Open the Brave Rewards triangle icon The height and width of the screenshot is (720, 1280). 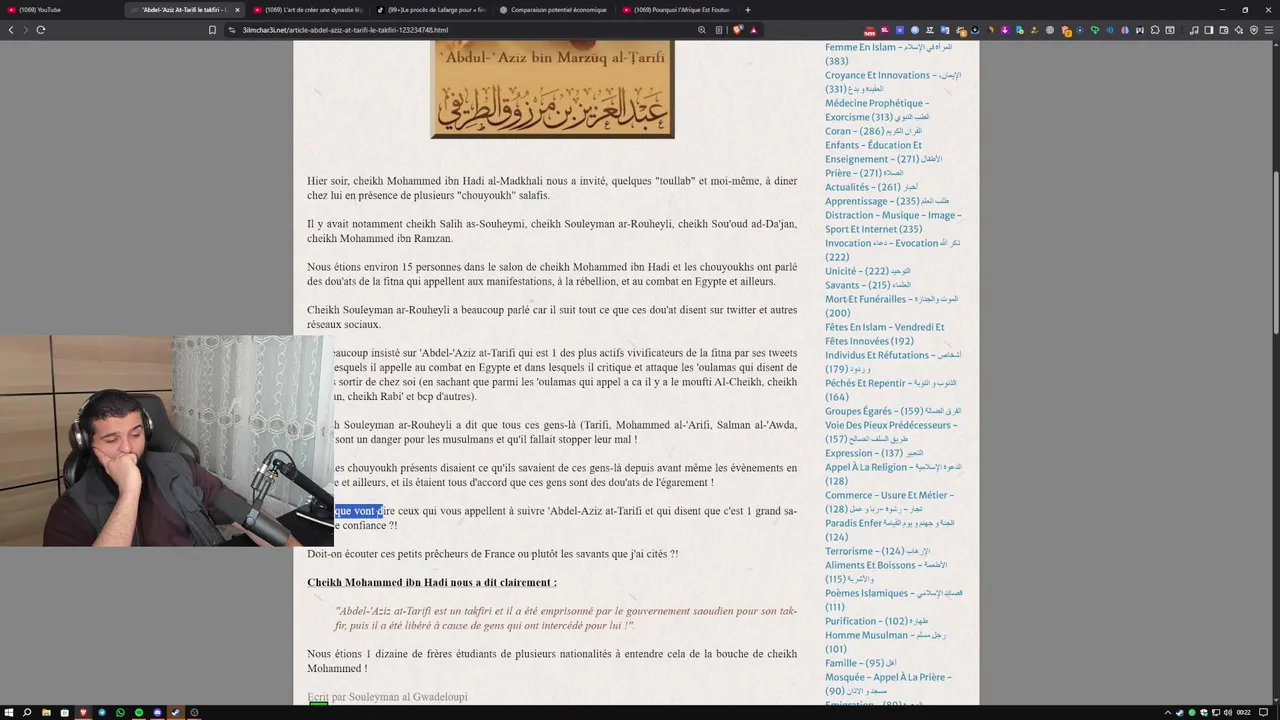tap(753, 30)
